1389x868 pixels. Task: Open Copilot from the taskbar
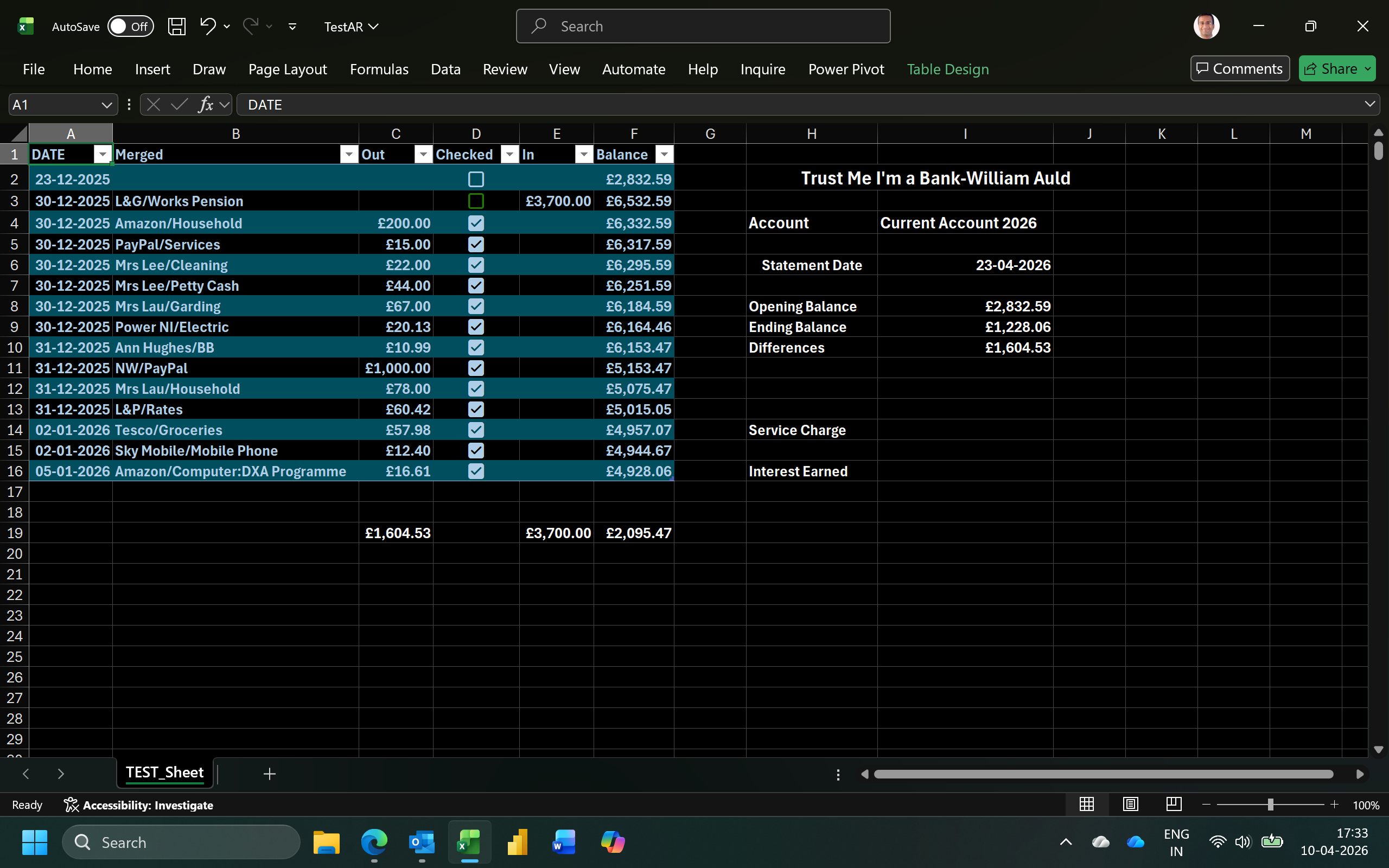(612, 841)
